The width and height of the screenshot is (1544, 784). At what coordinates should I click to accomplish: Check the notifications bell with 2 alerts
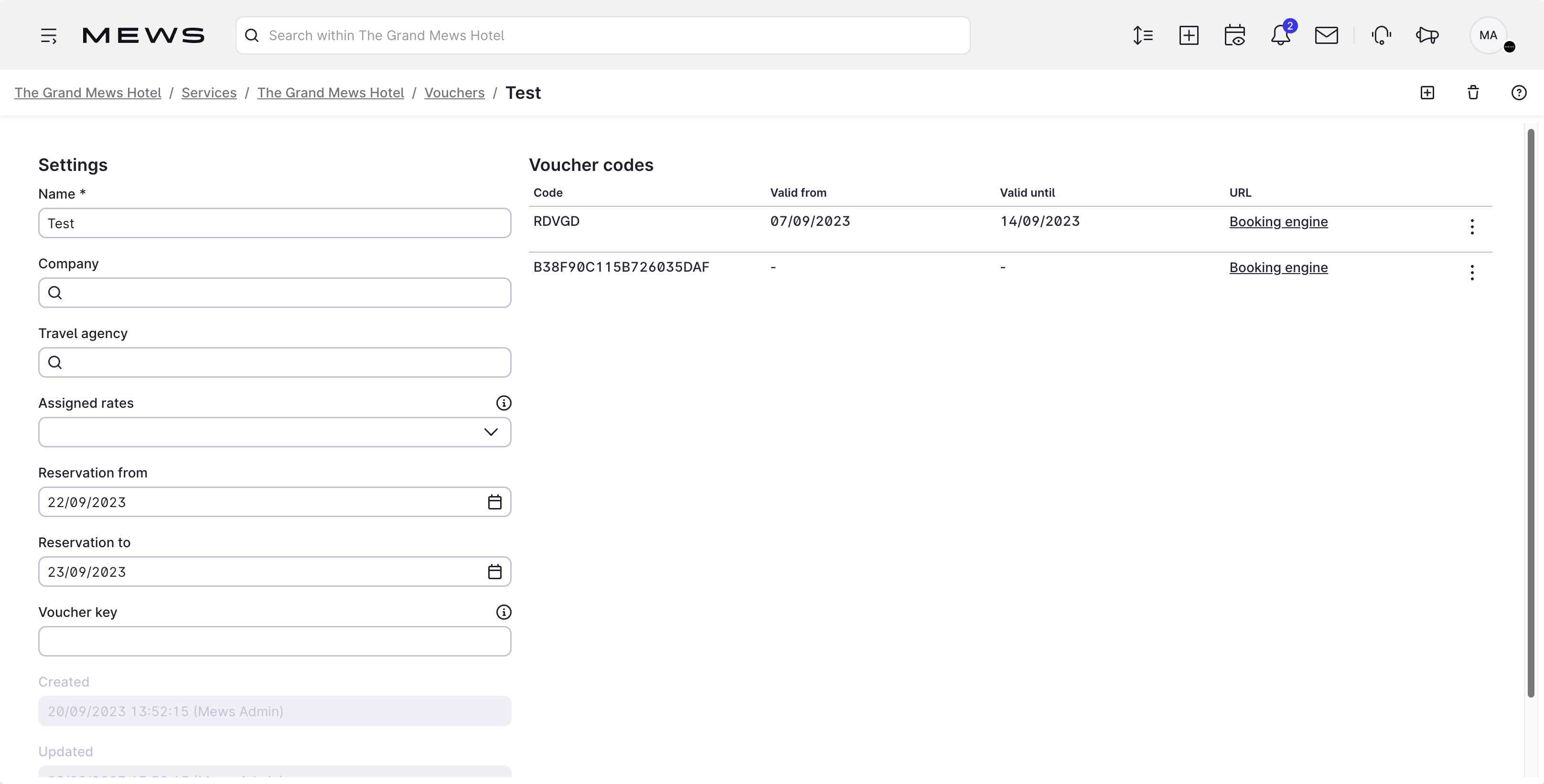click(1280, 35)
